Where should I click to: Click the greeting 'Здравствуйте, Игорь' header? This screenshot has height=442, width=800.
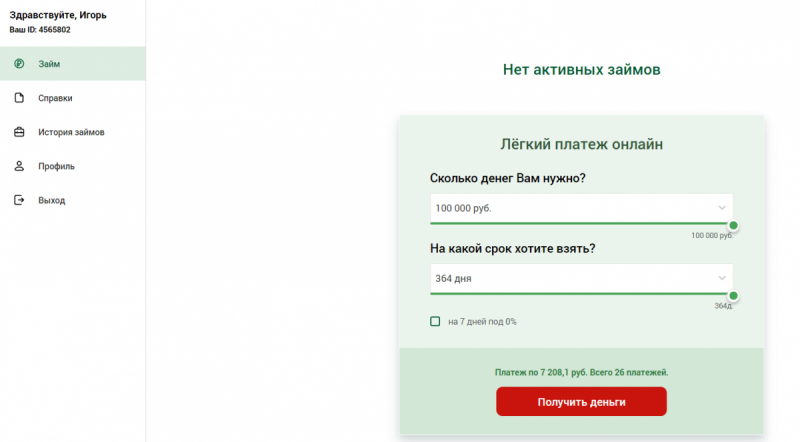pyautogui.click(x=58, y=15)
